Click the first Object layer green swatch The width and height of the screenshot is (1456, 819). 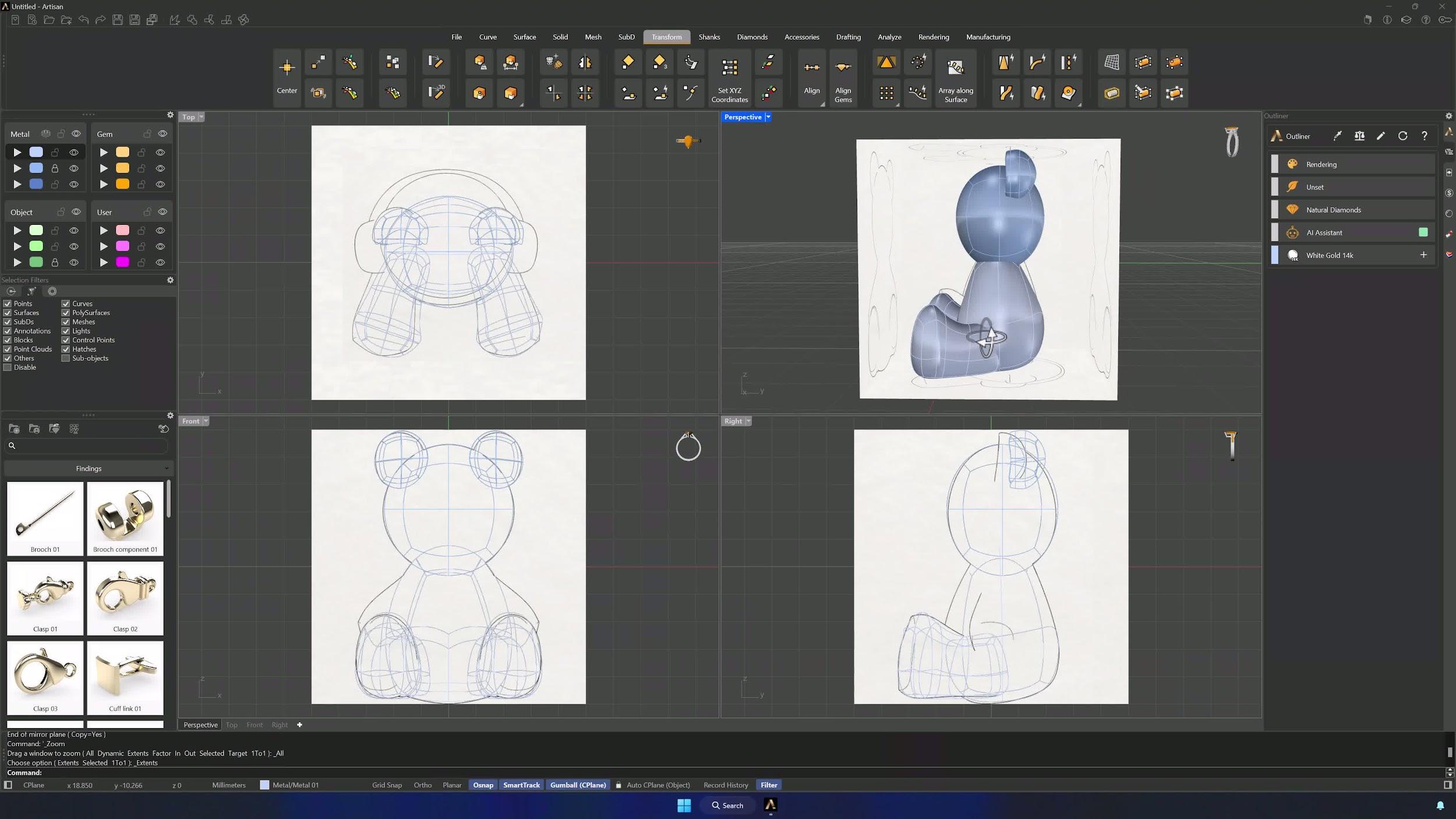[36, 230]
